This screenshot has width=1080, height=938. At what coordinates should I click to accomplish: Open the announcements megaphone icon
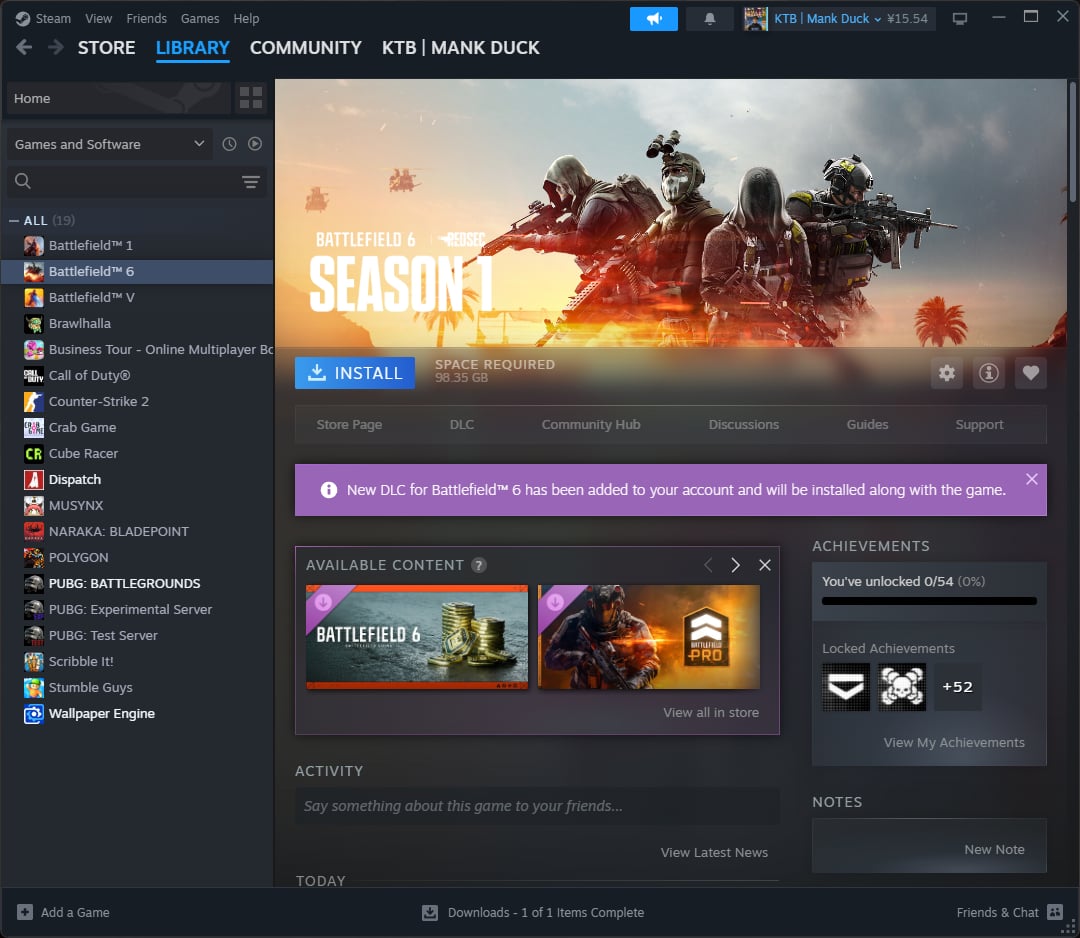point(654,19)
